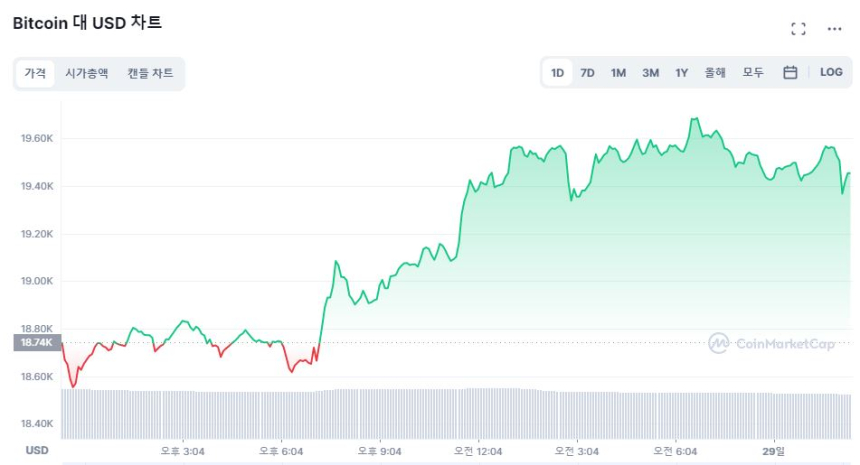The height and width of the screenshot is (465, 860).
Task: Open the calendar date range picker
Action: tap(790, 72)
